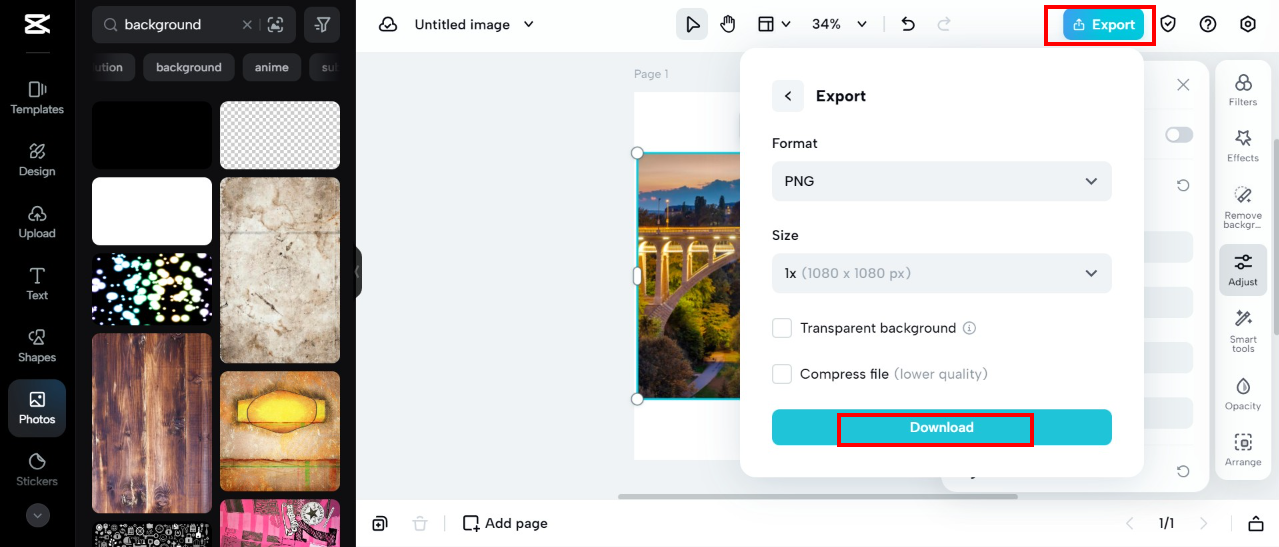Turn on the toggle switch in right panel
This screenshot has height=547, width=1279.
pos(1179,135)
